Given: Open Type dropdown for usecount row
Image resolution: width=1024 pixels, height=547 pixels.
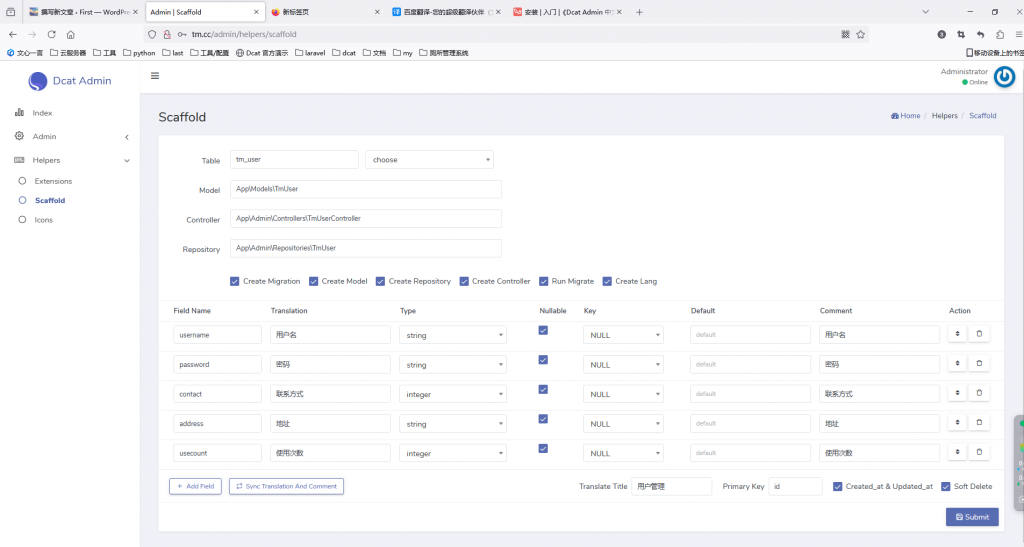Looking at the screenshot, I should [x=453, y=453].
